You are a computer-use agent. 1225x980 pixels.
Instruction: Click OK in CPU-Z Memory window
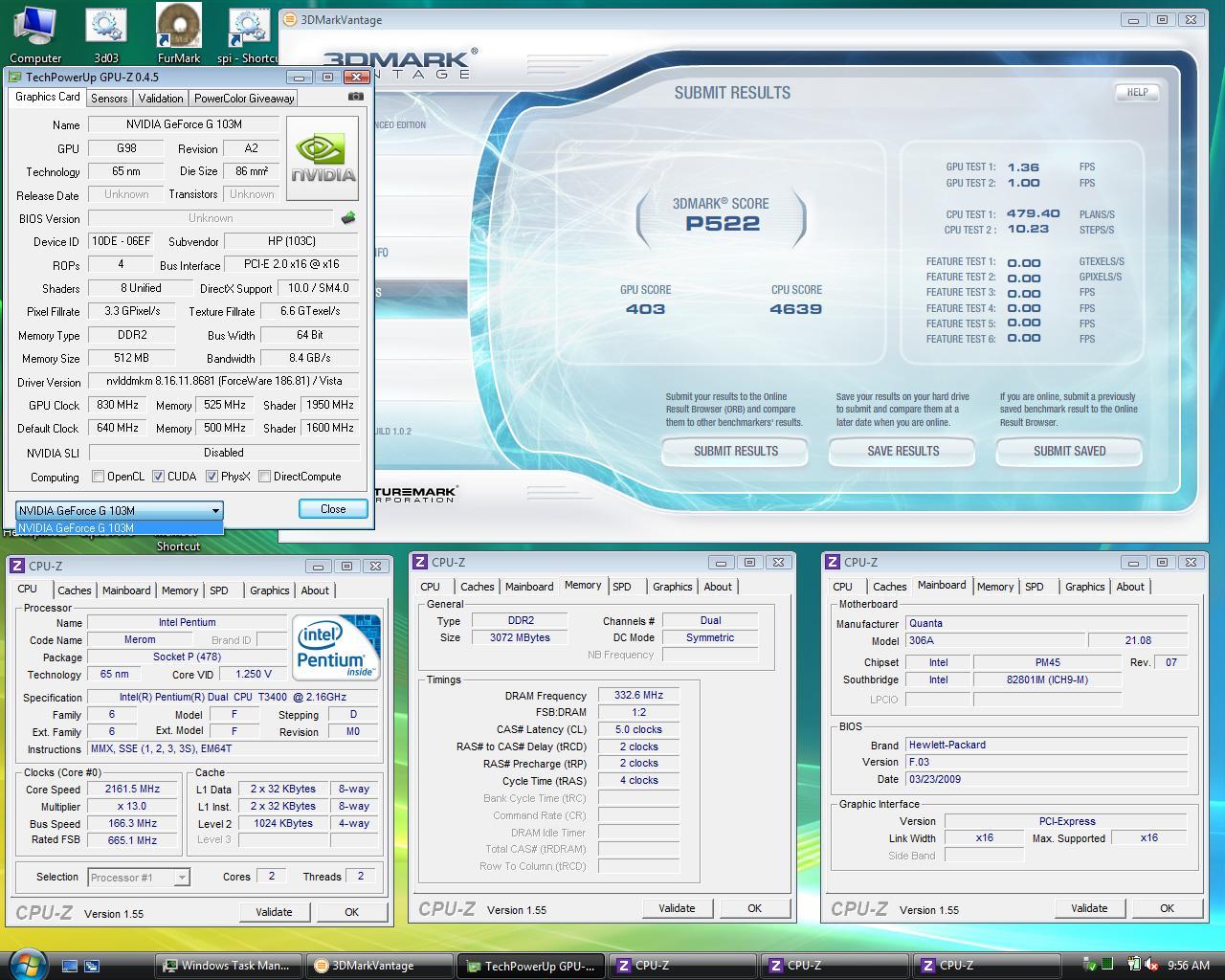pyautogui.click(x=754, y=908)
